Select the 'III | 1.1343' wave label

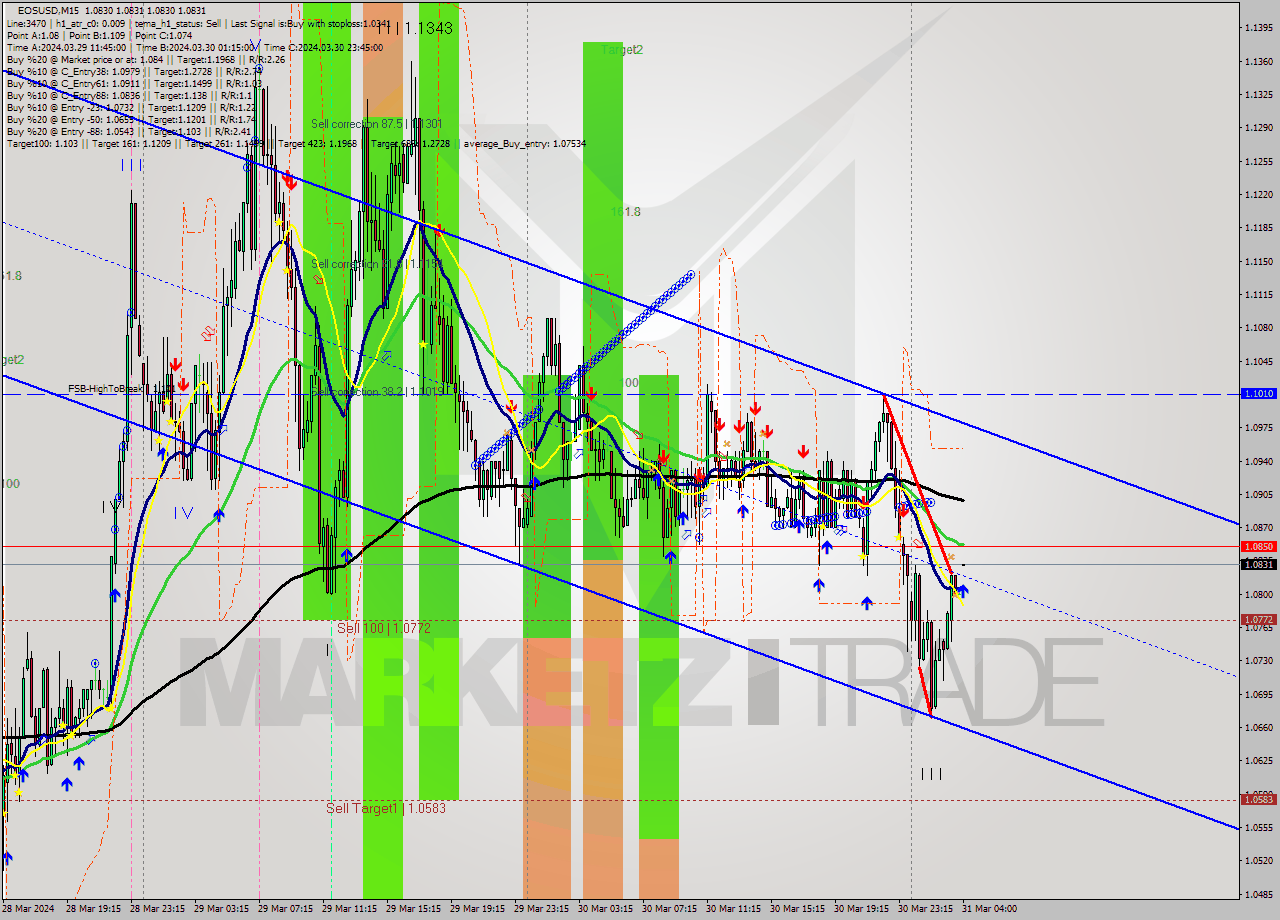pyautogui.click(x=414, y=28)
